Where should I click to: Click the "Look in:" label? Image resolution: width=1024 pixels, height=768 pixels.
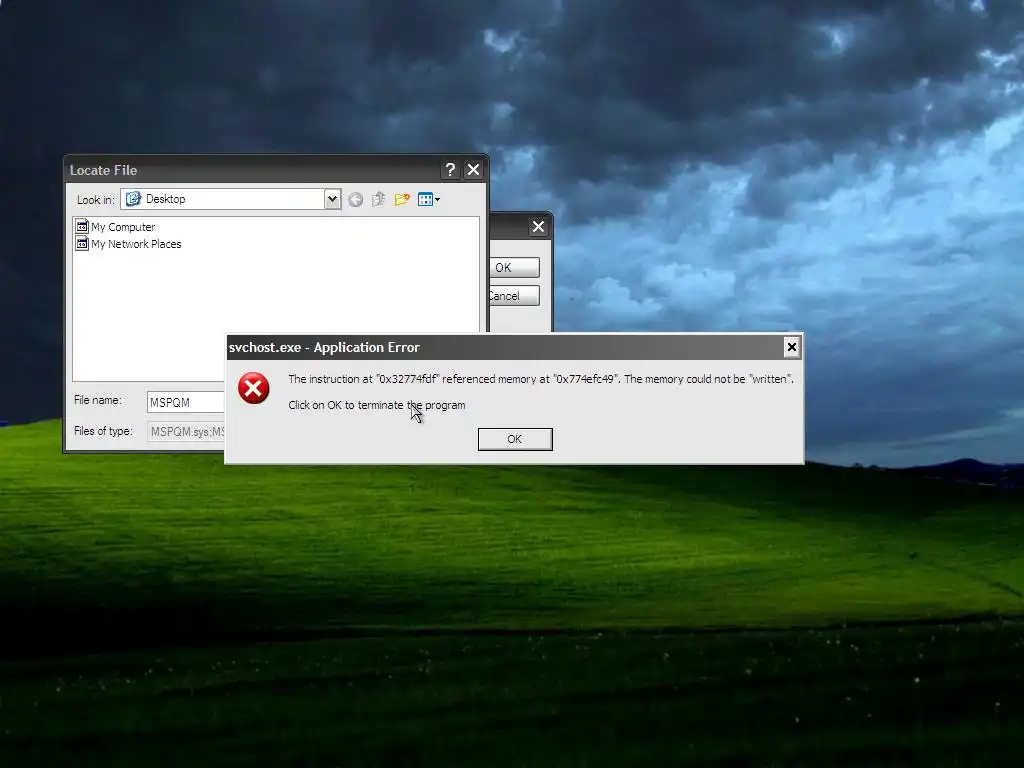pyautogui.click(x=95, y=200)
